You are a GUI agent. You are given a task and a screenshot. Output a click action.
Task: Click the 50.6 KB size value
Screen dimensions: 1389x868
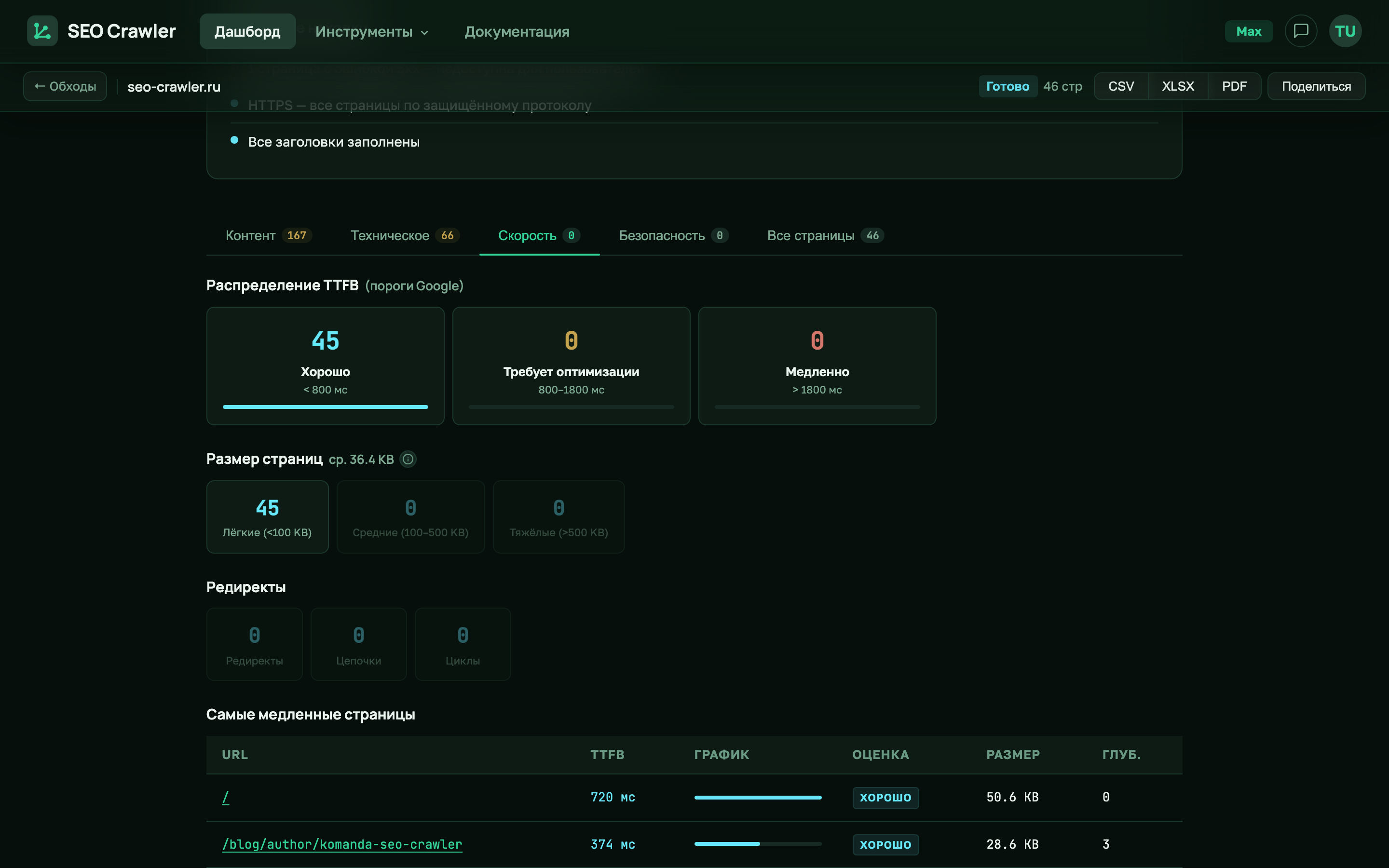[x=1012, y=797]
